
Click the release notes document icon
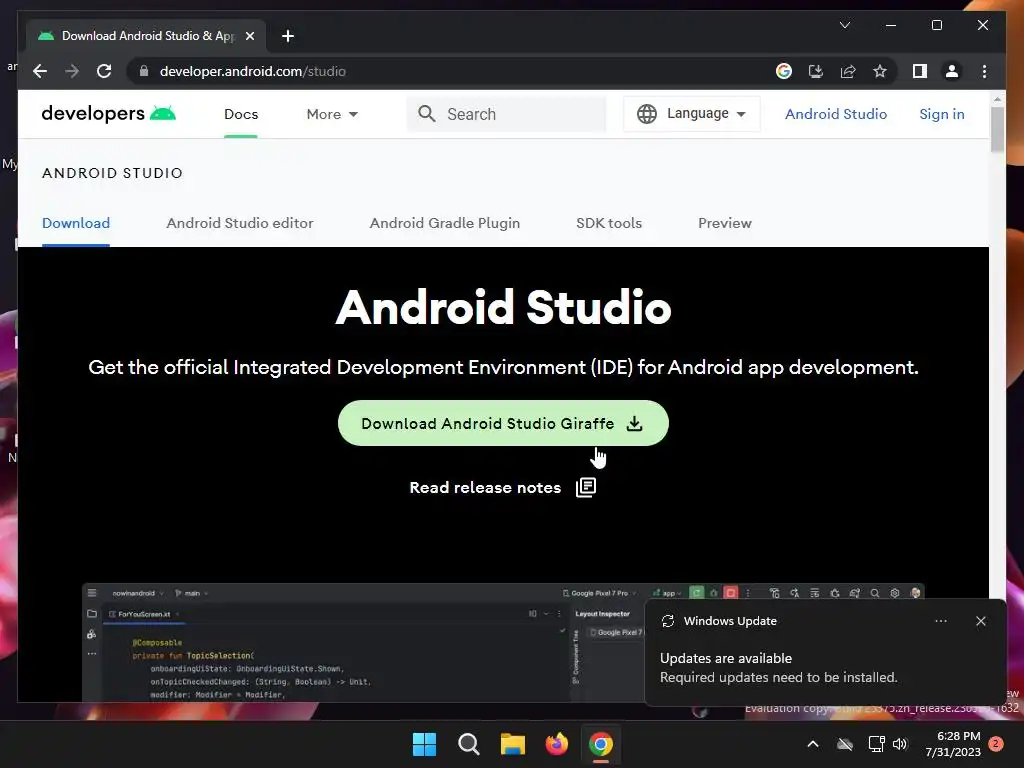point(586,487)
